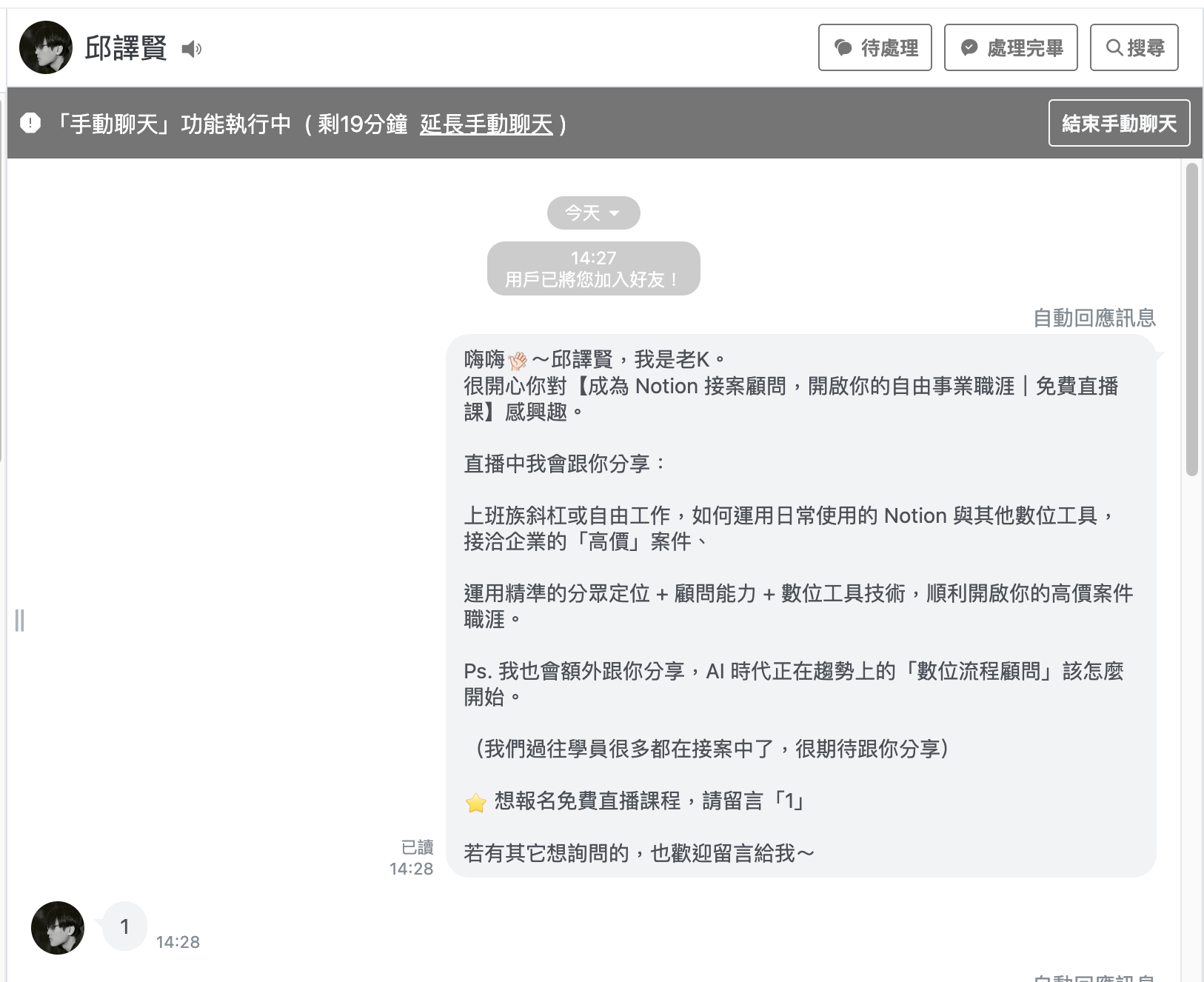Open 邱譯賢's profile avatar in header
1204x982 pixels.
pyautogui.click(x=46, y=47)
